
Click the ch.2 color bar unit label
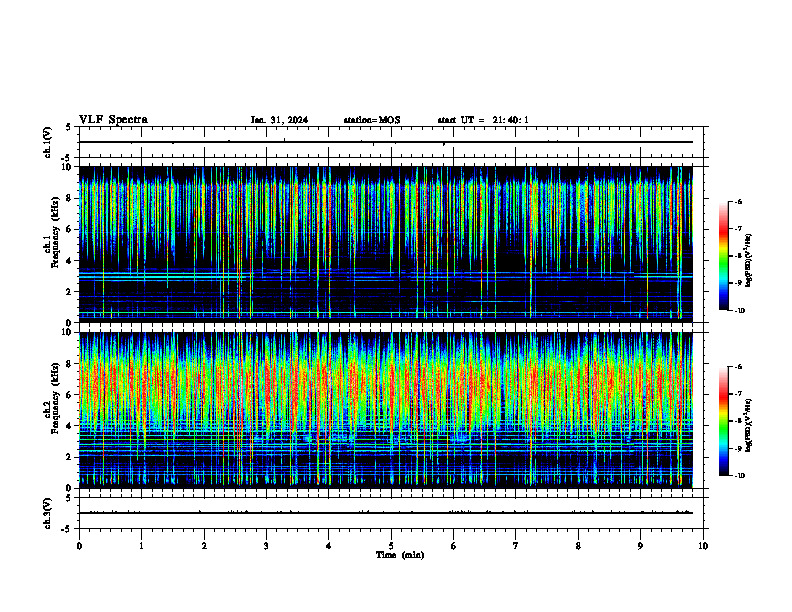click(x=749, y=425)
